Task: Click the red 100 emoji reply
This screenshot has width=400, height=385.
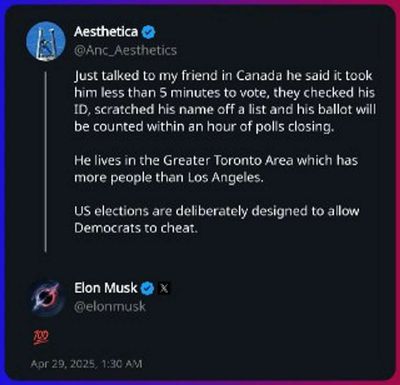Action: coord(41,338)
